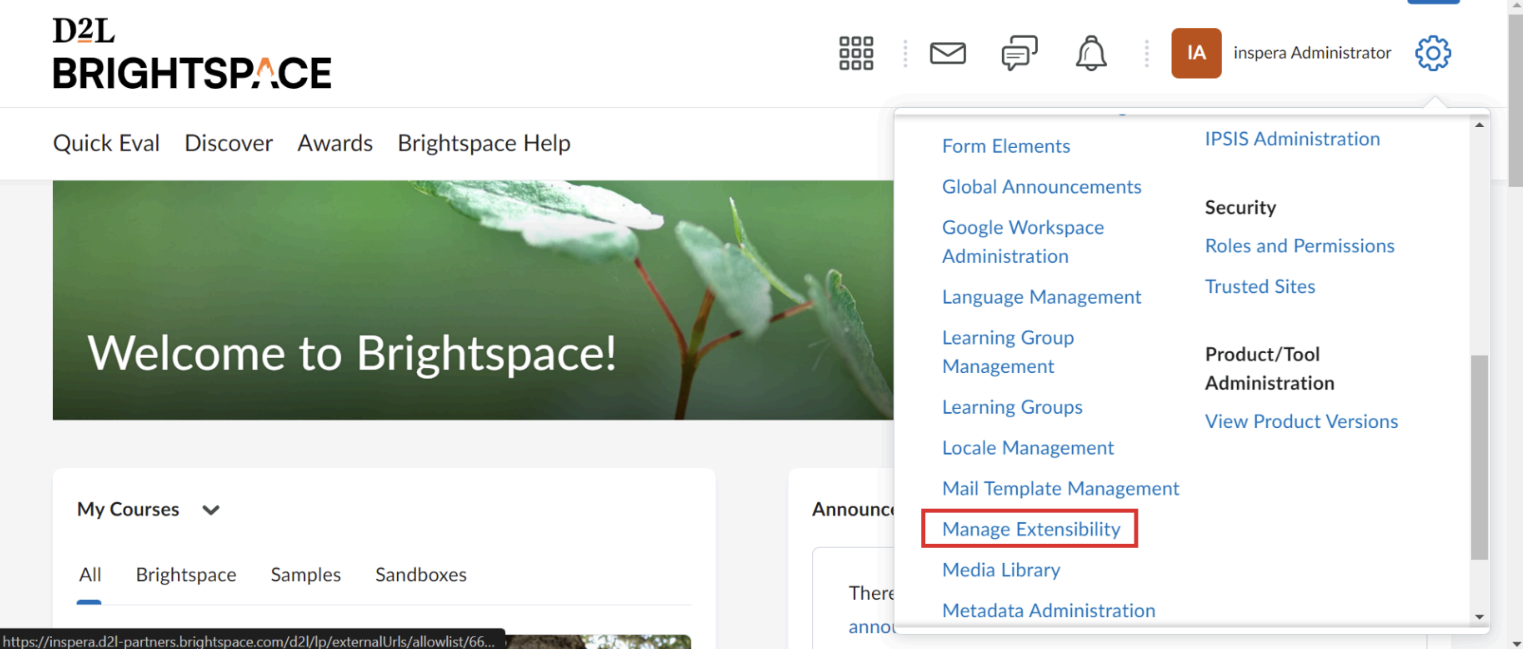Click the Product/Tool Administration heading
The width and height of the screenshot is (1523, 649).
pyautogui.click(x=1269, y=368)
